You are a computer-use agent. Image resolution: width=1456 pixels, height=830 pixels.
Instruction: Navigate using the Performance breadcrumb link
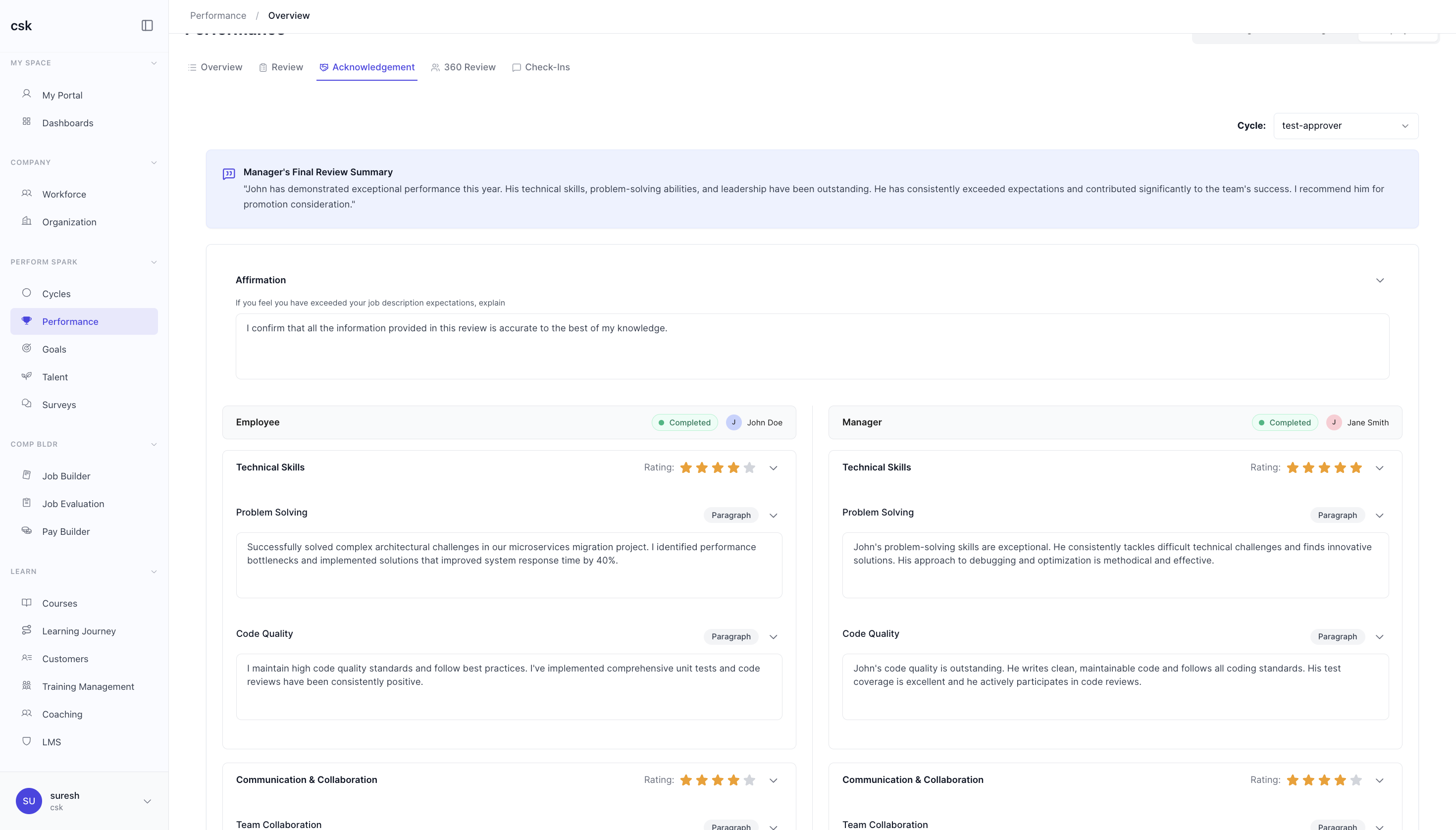pos(218,15)
